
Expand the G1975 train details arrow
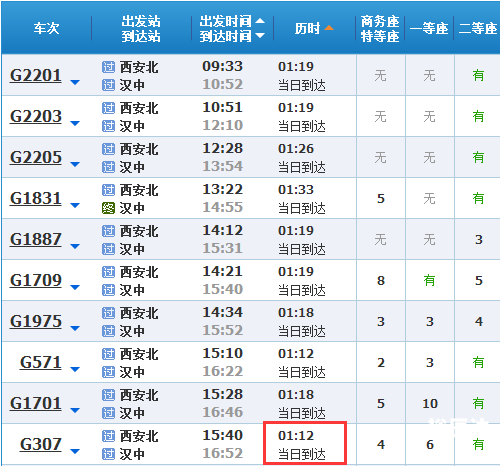coord(75,328)
